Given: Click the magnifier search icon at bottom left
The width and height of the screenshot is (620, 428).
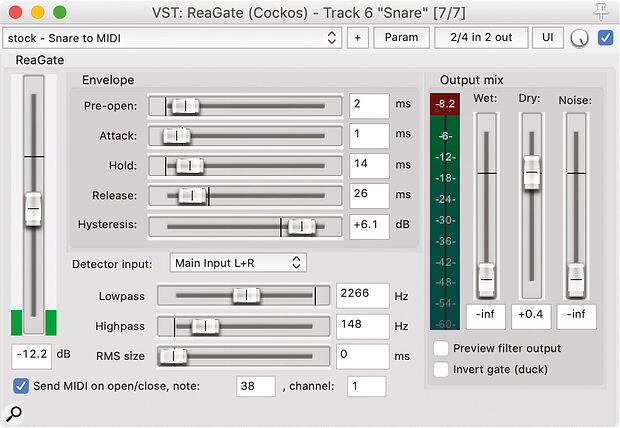Looking at the screenshot, I should tap(14, 414).
